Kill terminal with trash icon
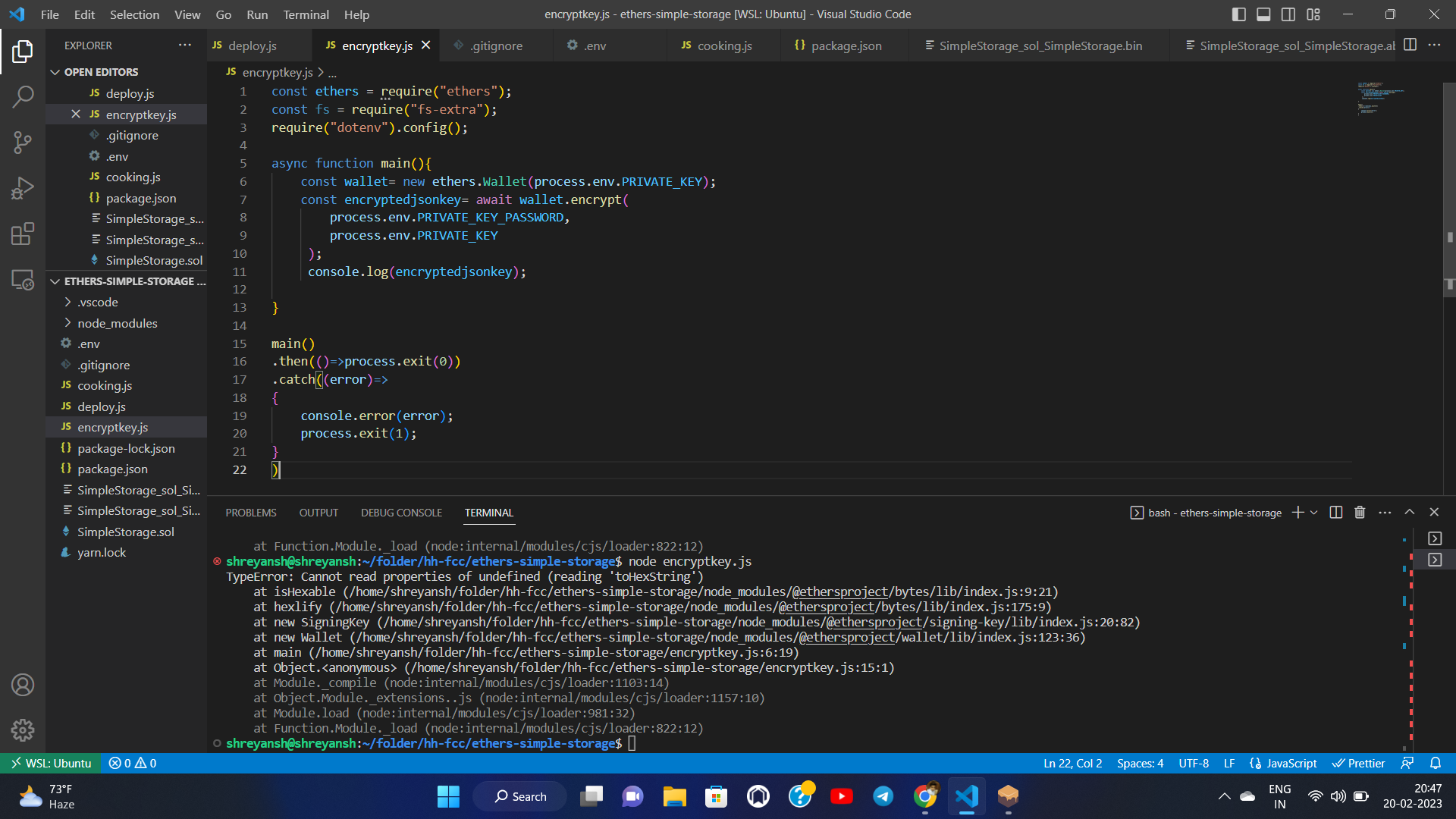This screenshot has height=819, width=1456. coord(1360,513)
